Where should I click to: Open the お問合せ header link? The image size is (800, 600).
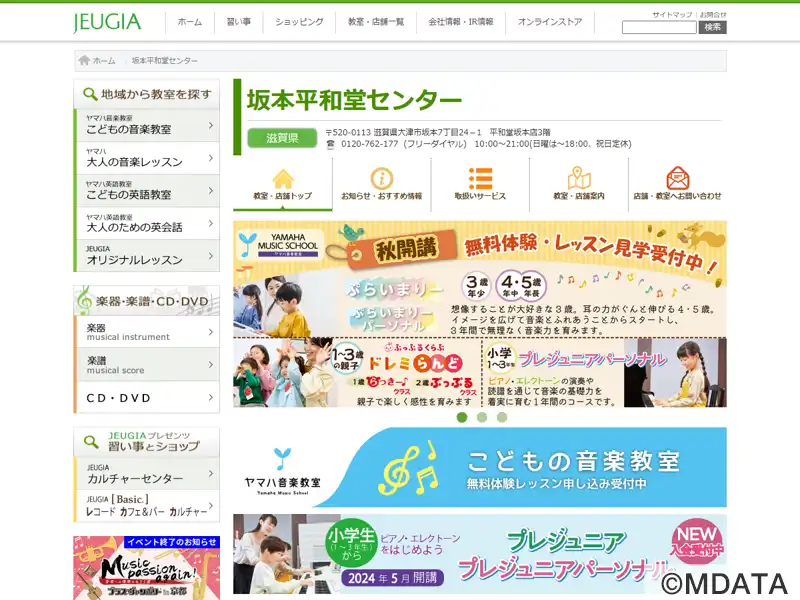click(x=713, y=15)
